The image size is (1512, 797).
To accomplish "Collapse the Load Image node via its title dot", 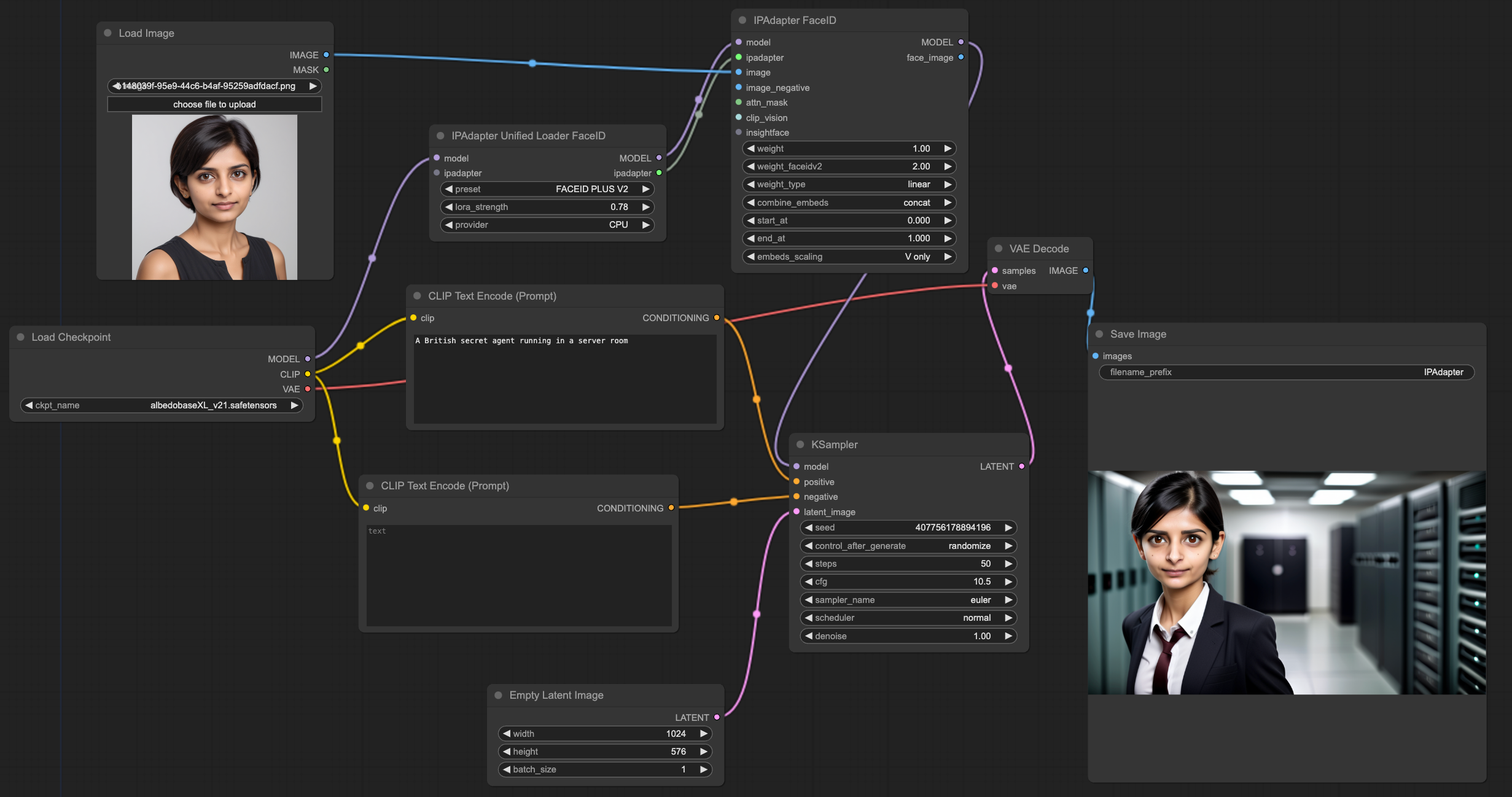I will pos(108,33).
